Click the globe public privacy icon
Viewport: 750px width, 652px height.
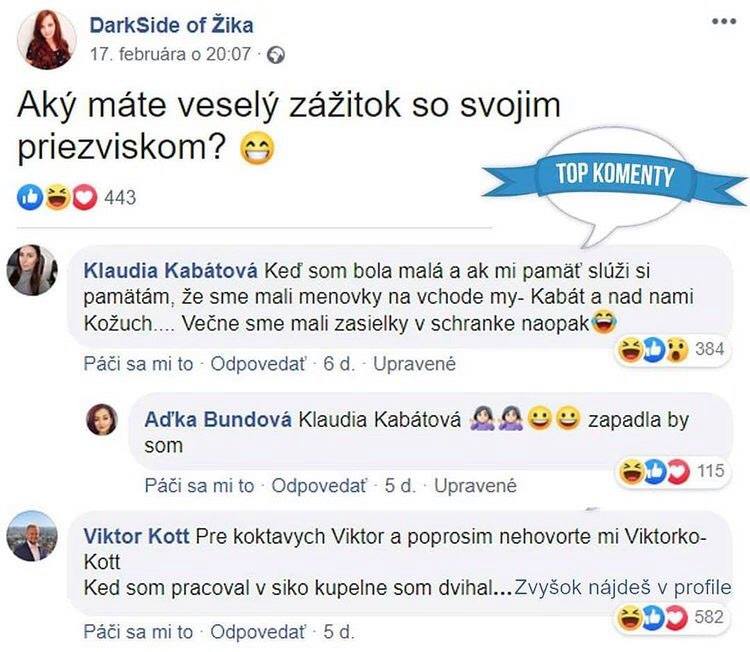tap(276, 55)
